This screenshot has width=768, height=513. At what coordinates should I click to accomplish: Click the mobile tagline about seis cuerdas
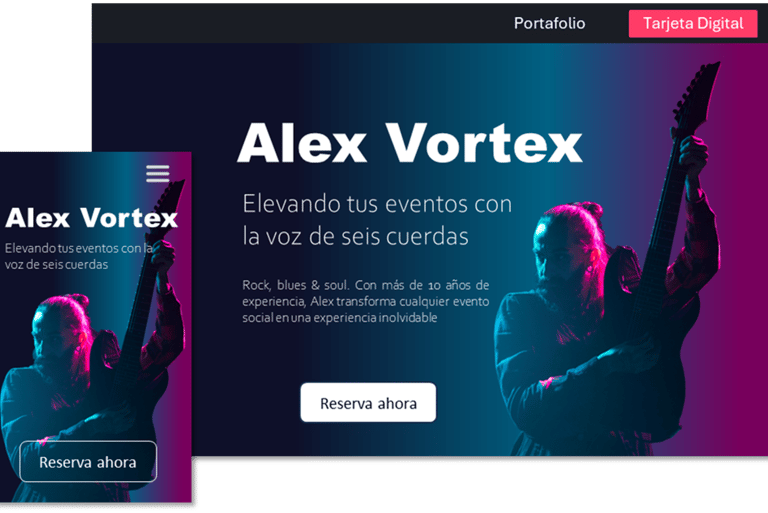click(79, 256)
